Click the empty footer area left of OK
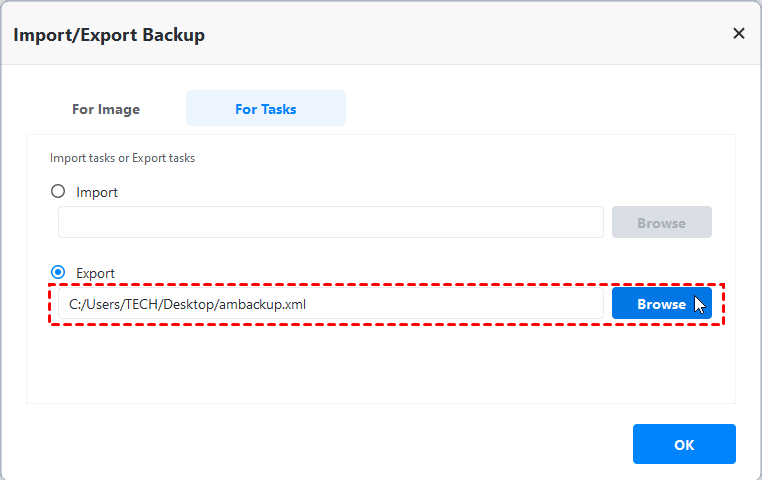762x480 pixels. click(x=320, y=444)
